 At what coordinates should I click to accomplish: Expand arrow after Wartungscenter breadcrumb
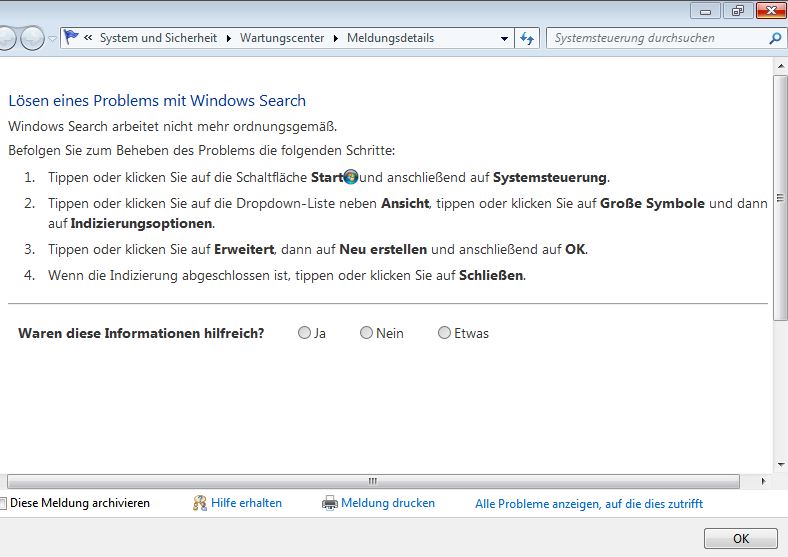336,38
